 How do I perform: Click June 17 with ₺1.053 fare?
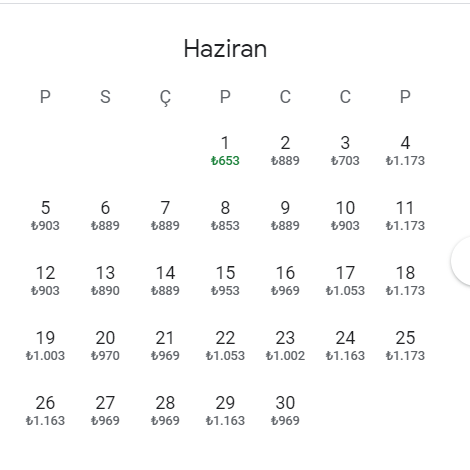tap(345, 281)
